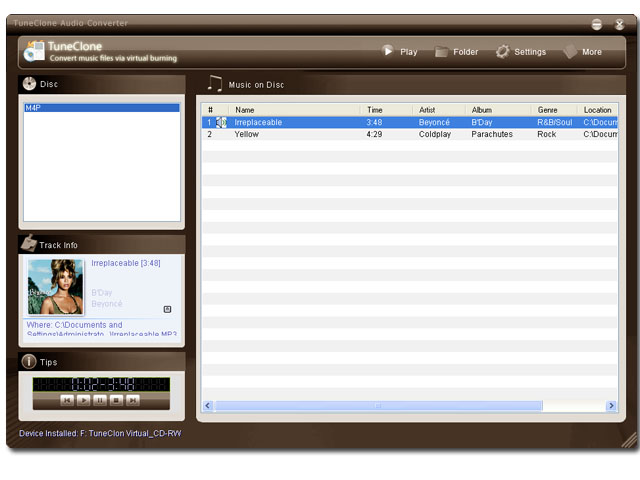Screen dimensions: 640x480
Task: Stop playback in the mini player
Action: (116, 400)
